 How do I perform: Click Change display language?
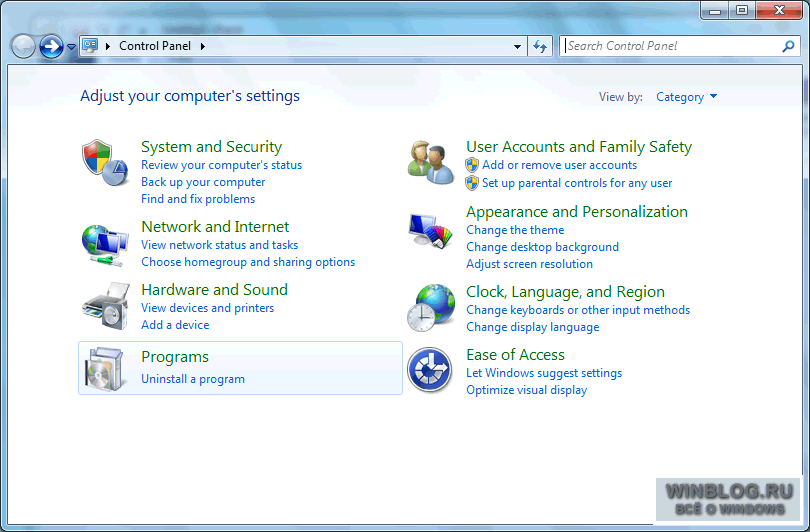[x=533, y=327]
